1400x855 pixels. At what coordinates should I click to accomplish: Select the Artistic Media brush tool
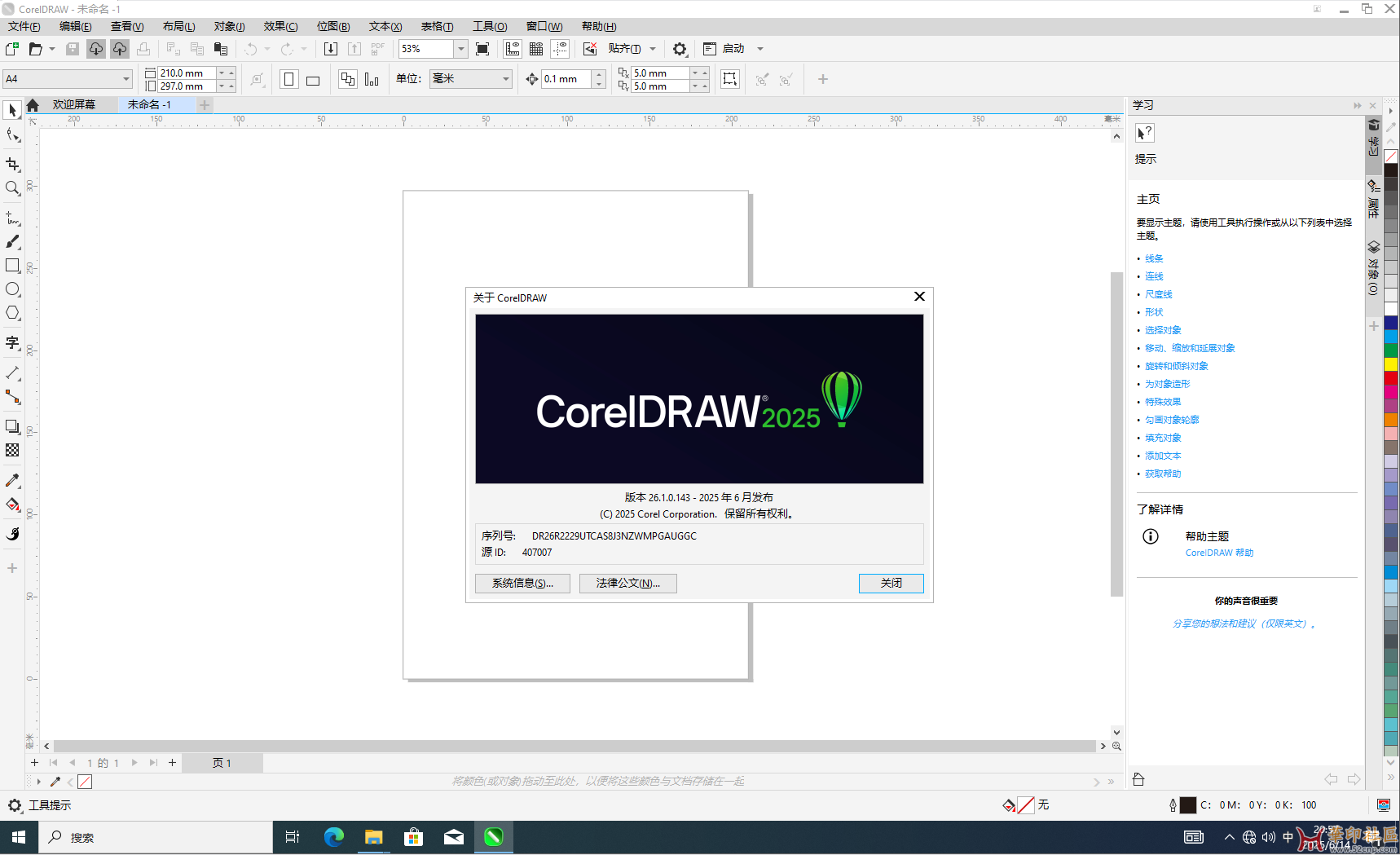[12, 242]
